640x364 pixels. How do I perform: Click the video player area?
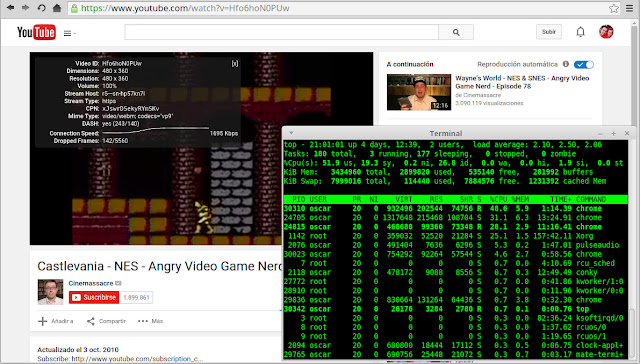pos(201,148)
